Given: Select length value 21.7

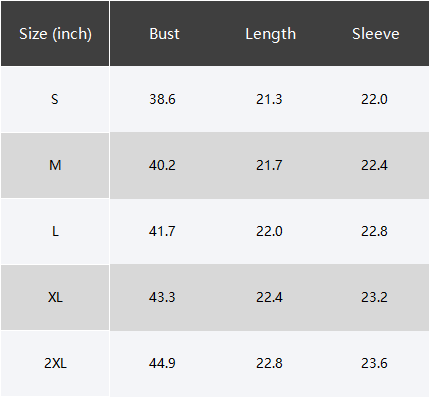Looking at the screenshot, I should pos(269,165).
